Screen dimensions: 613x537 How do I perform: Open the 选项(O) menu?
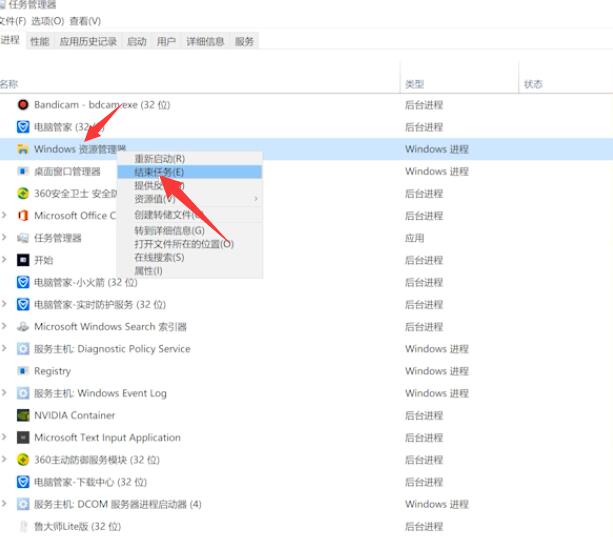pyautogui.click(x=47, y=21)
